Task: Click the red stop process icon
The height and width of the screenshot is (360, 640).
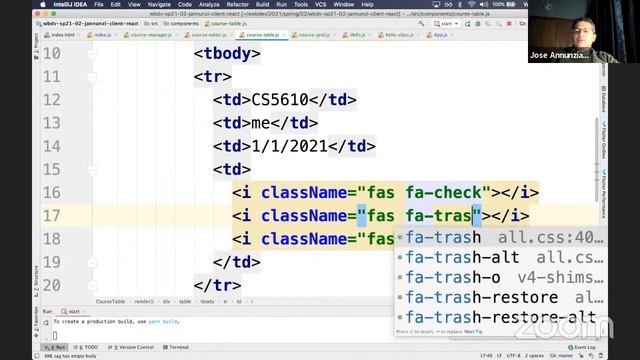Action: (x=509, y=24)
